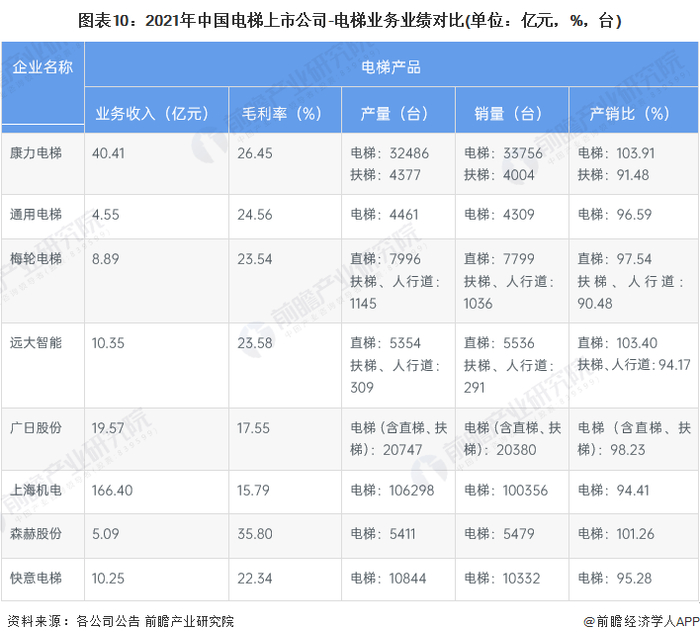Select revenue value 5.09
The width and height of the screenshot is (700, 642).
[105, 534]
